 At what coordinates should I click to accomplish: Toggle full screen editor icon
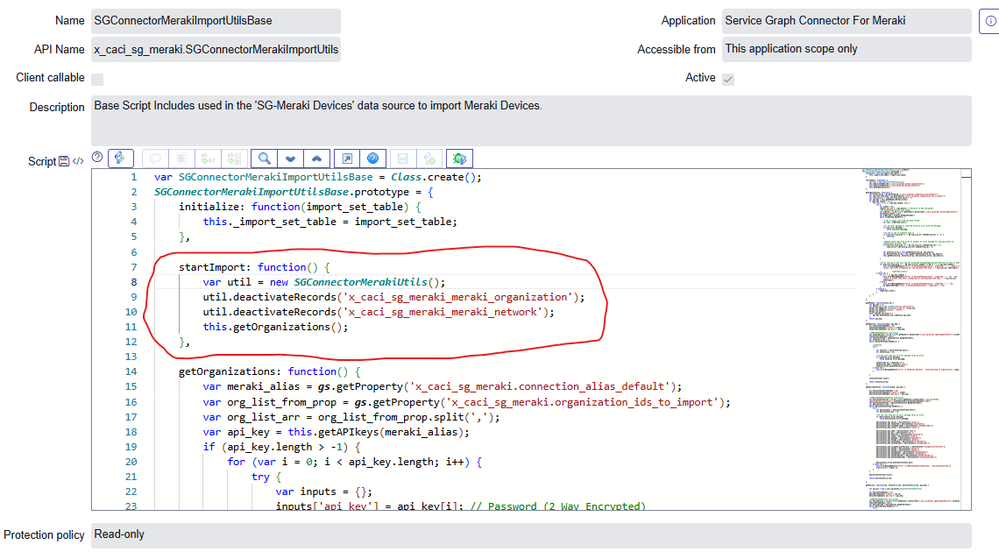click(x=347, y=158)
